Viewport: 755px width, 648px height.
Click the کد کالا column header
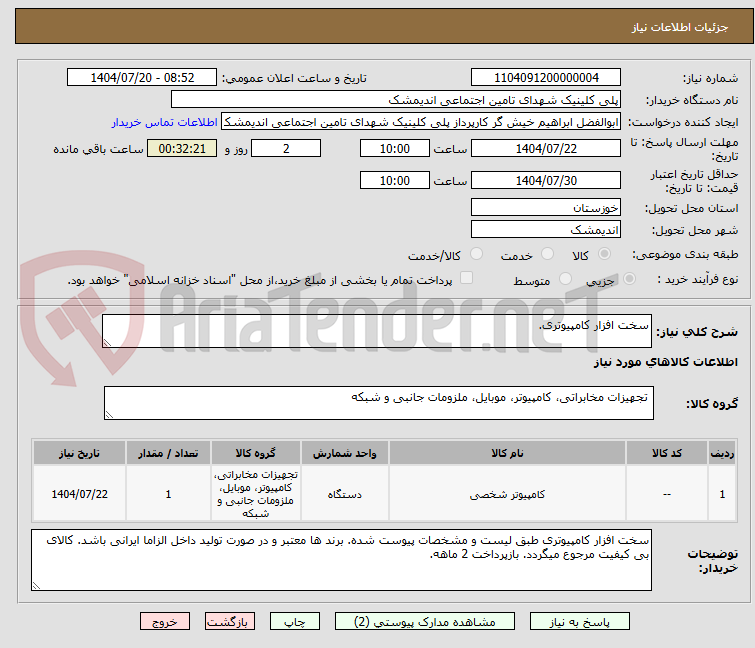(x=667, y=453)
